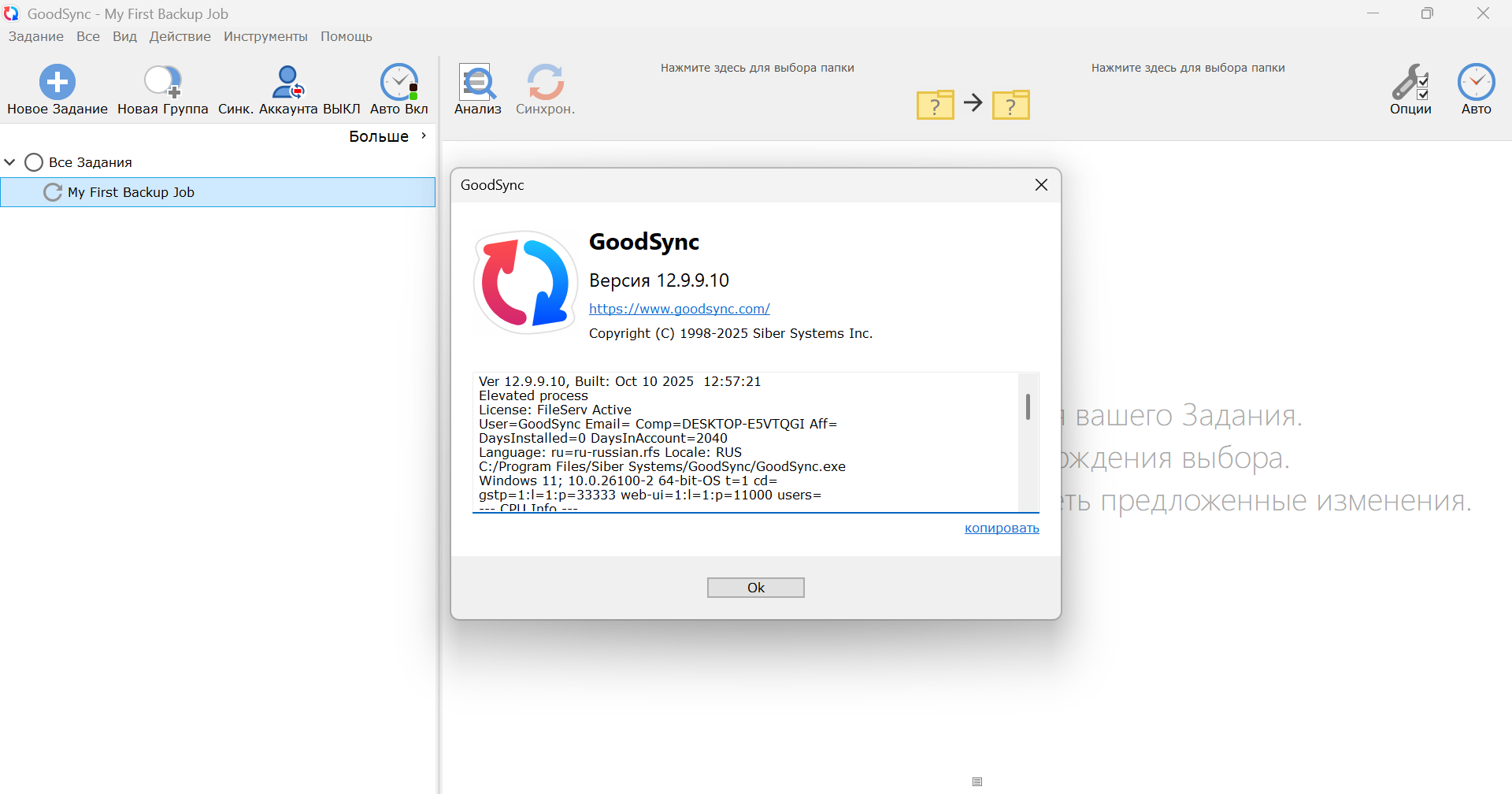The height and width of the screenshot is (794, 1512).
Task: Open the goodsync.com website link
Action: (x=679, y=309)
